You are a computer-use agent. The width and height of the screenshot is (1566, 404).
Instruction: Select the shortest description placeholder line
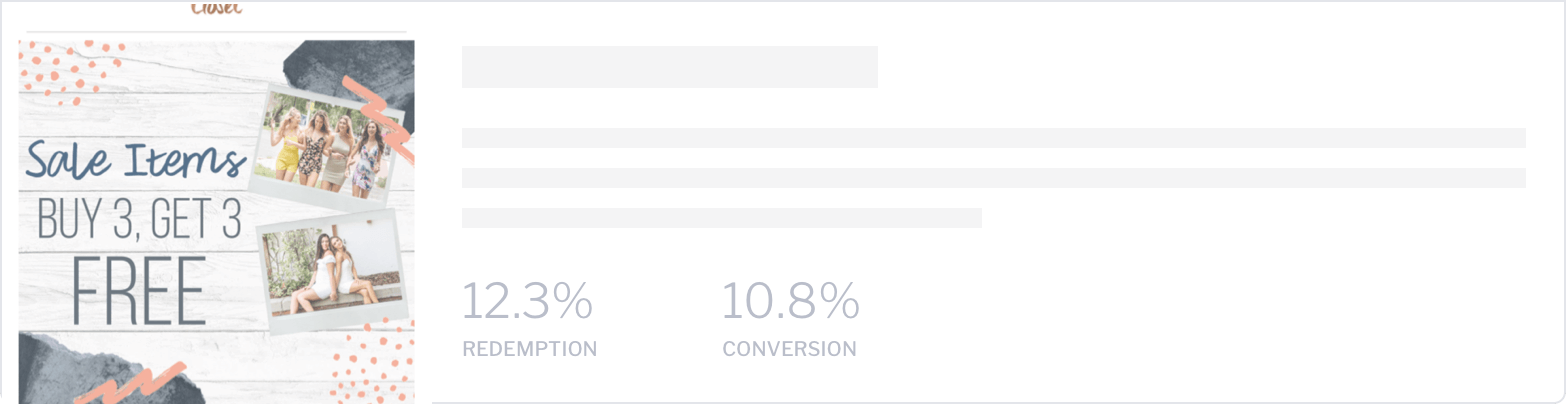[x=721, y=218]
